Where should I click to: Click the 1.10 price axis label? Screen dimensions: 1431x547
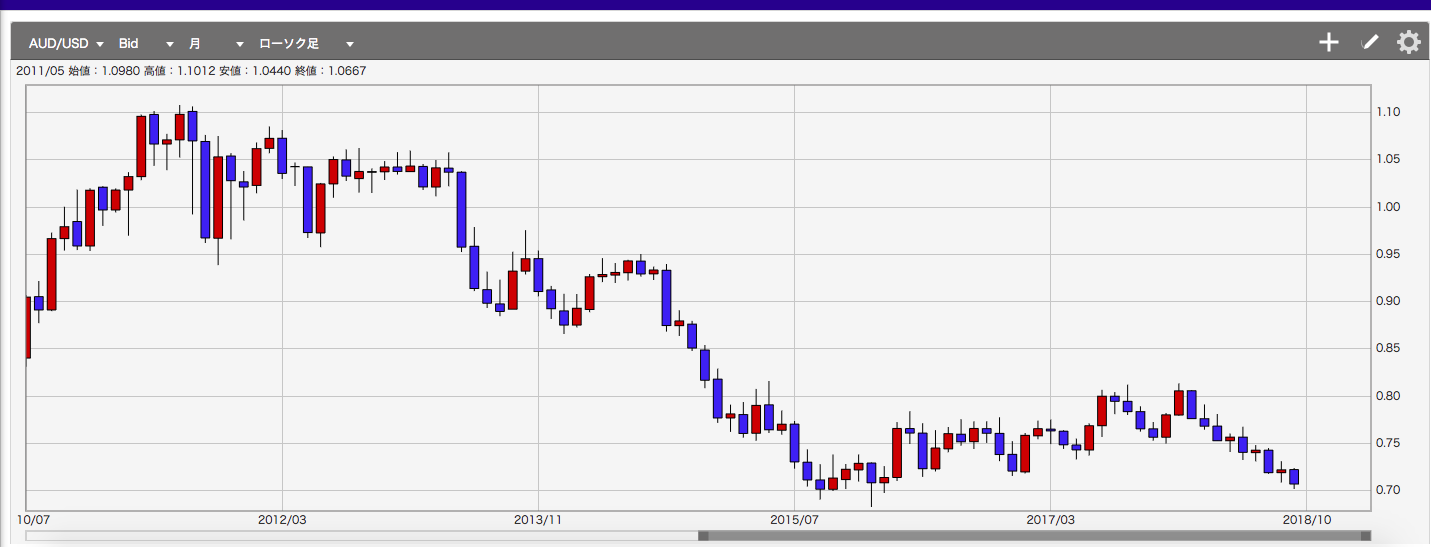(1388, 112)
